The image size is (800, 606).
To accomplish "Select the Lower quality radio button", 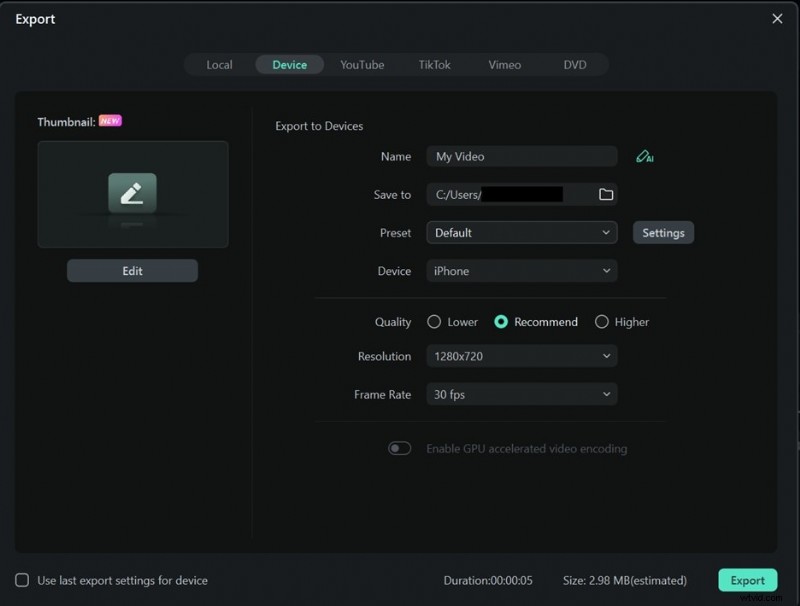I will [x=434, y=322].
